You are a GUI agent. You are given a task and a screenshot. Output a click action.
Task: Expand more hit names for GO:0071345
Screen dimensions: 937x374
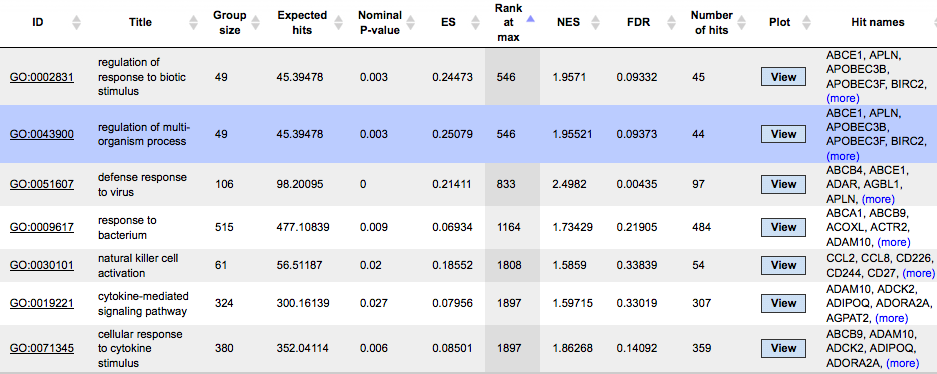pyautogui.click(x=902, y=363)
